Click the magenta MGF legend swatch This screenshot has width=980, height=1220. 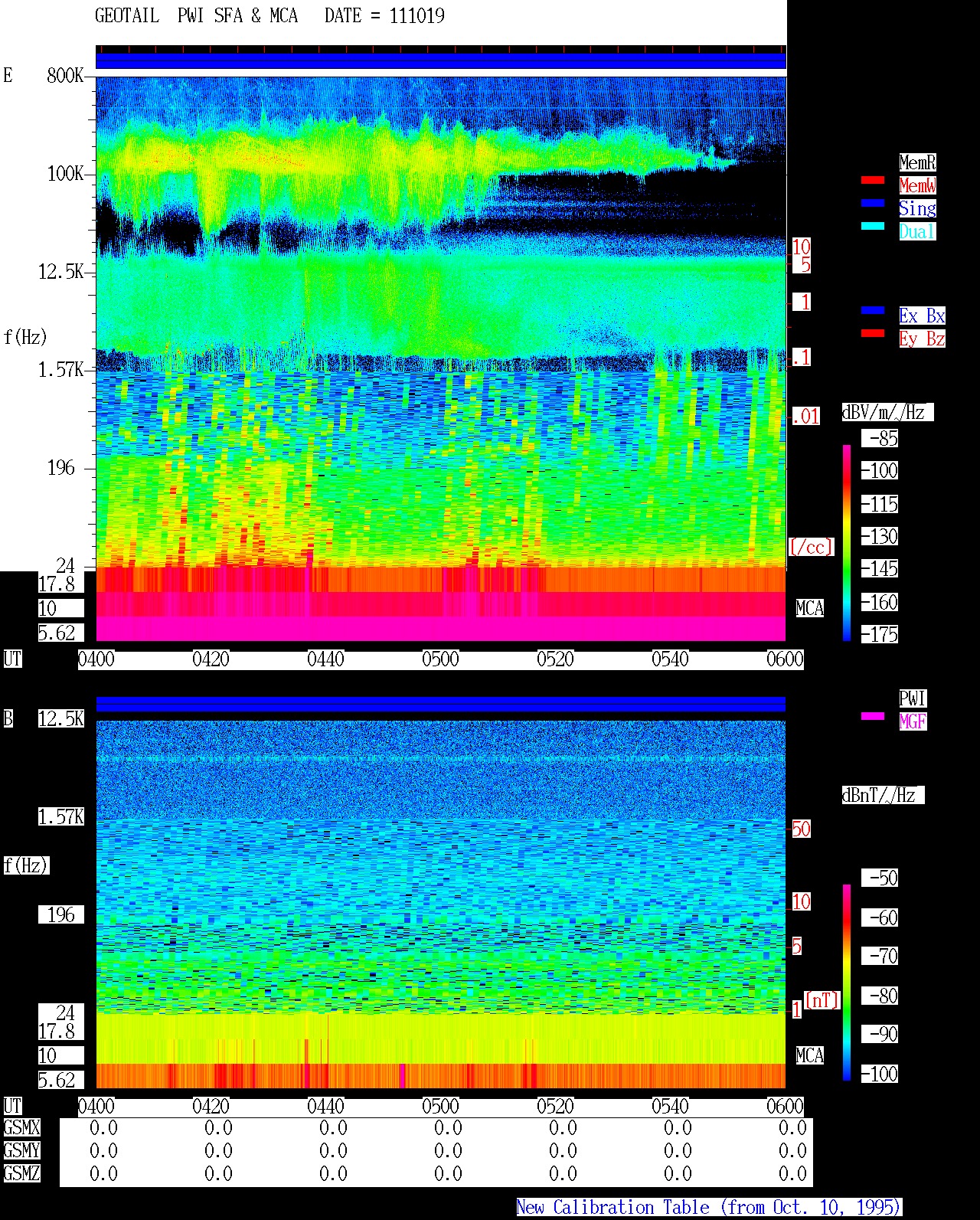(x=873, y=716)
